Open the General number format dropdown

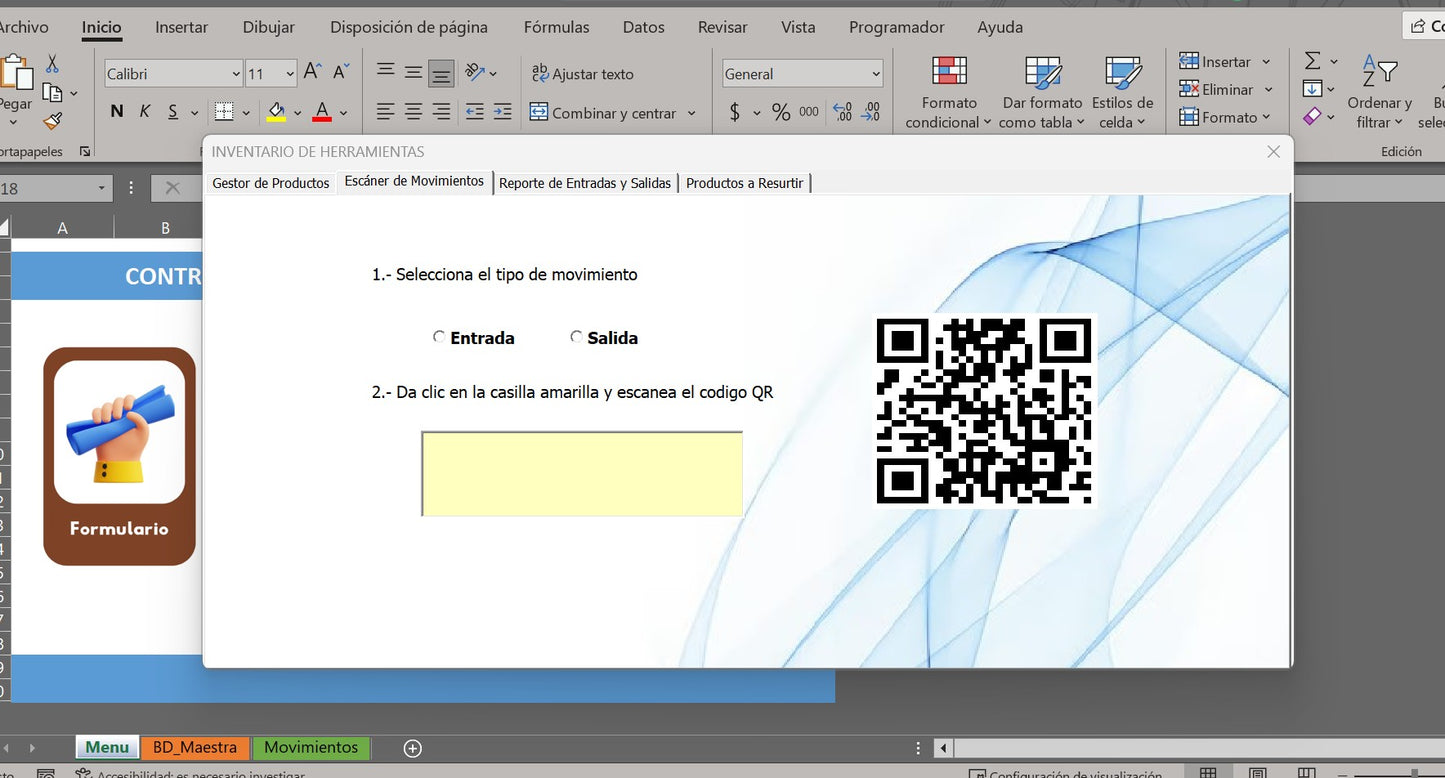(x=876, y=74)
